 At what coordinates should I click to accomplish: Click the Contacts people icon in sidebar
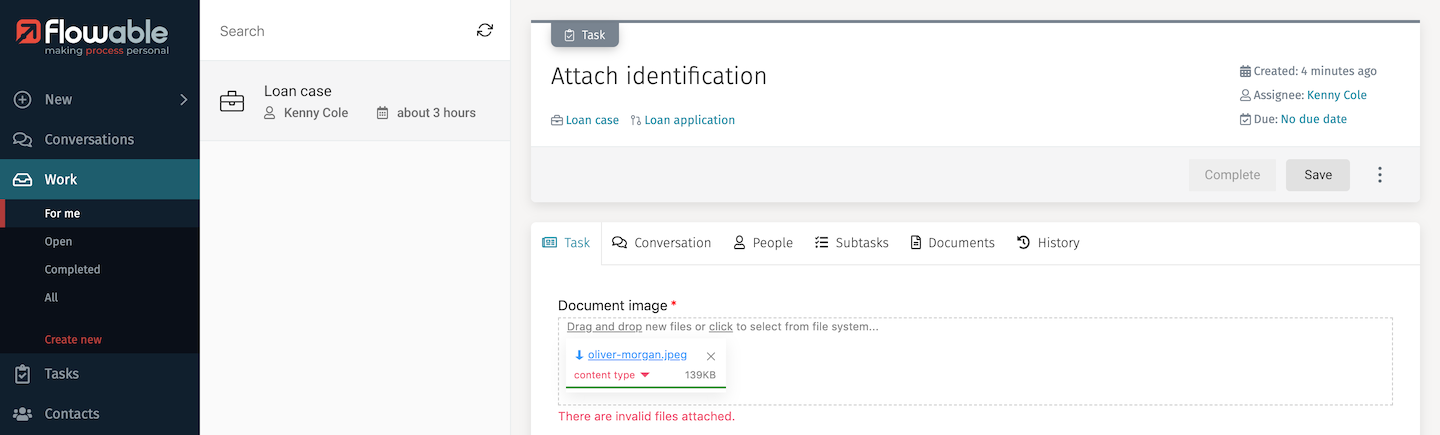[22, 414]
